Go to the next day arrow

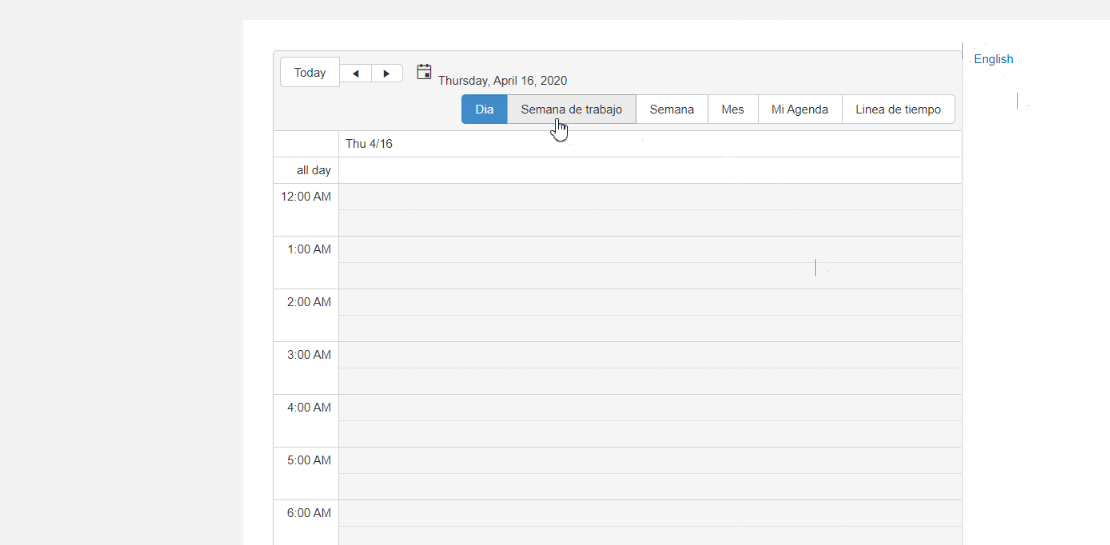point(387,74)
